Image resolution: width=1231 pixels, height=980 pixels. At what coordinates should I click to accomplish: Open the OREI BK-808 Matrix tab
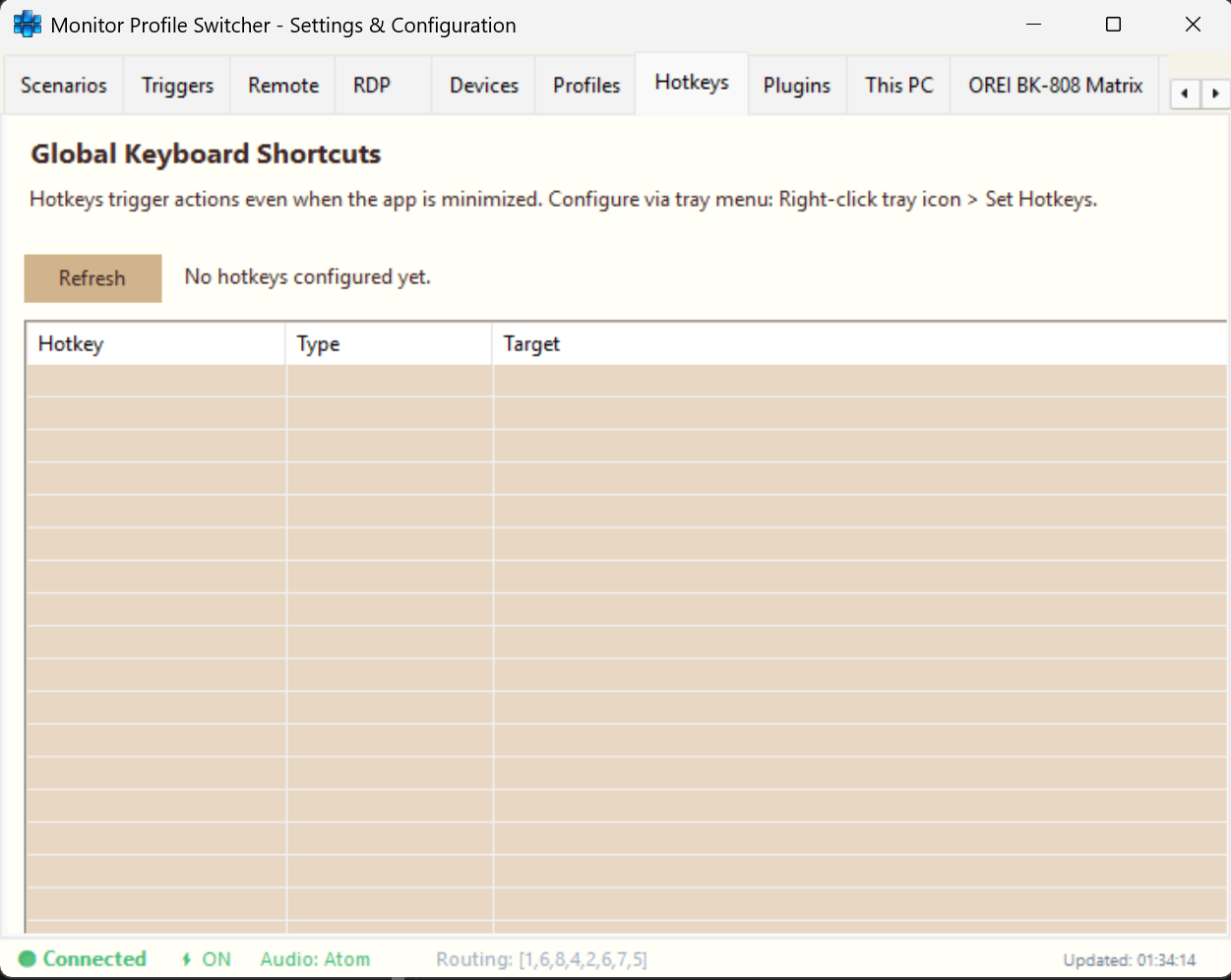click(x=1053, y=85)
